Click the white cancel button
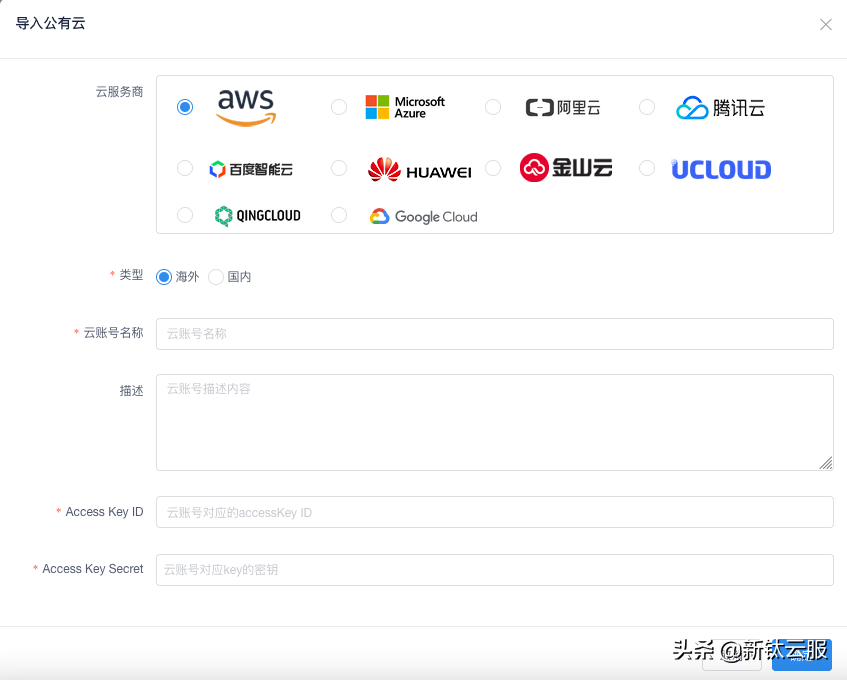 (x=732, y=655)
